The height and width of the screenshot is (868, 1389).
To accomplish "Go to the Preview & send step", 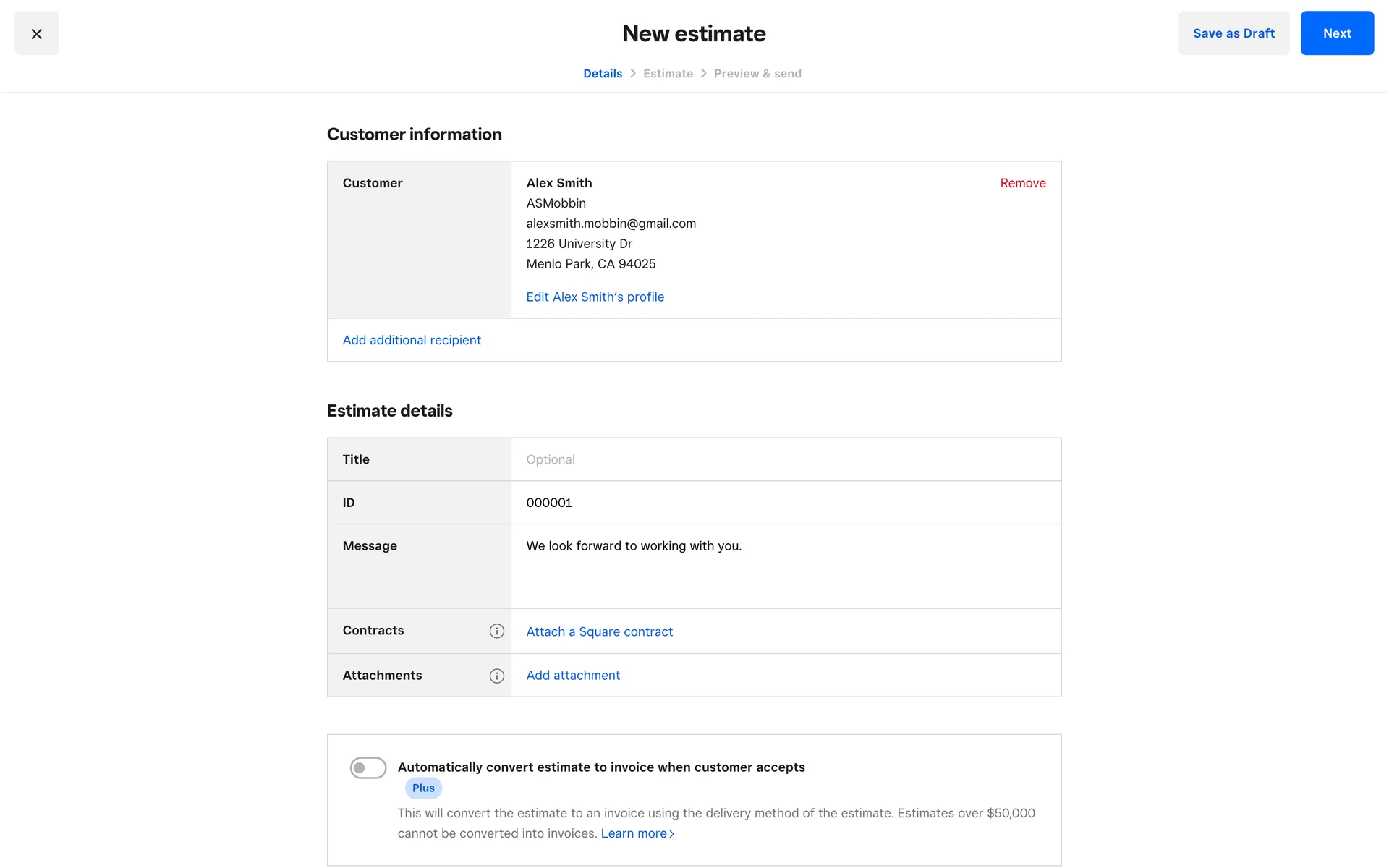I will [x=757, y=74].
